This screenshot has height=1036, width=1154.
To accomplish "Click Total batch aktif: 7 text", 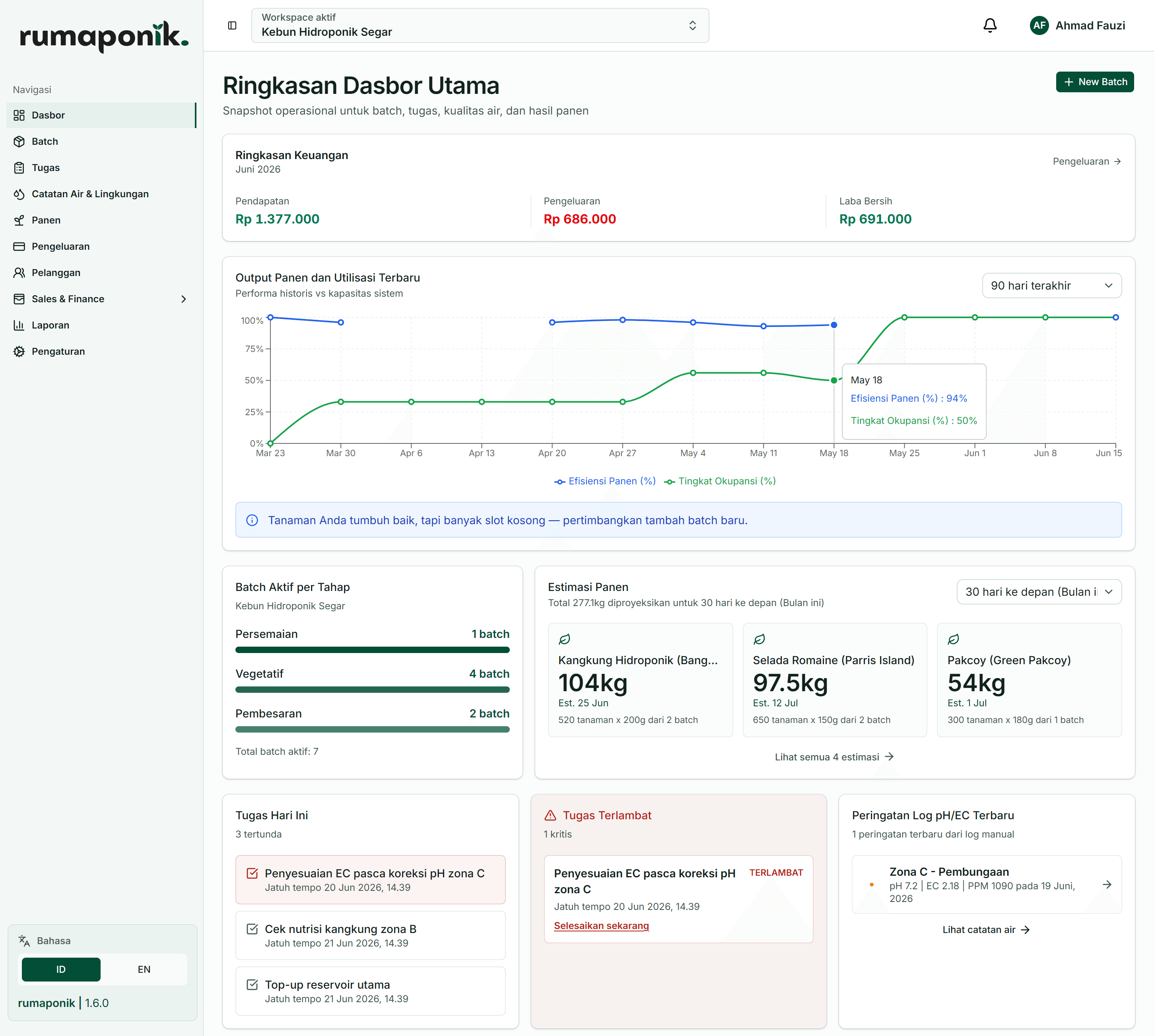I will [x=276, y=751].
